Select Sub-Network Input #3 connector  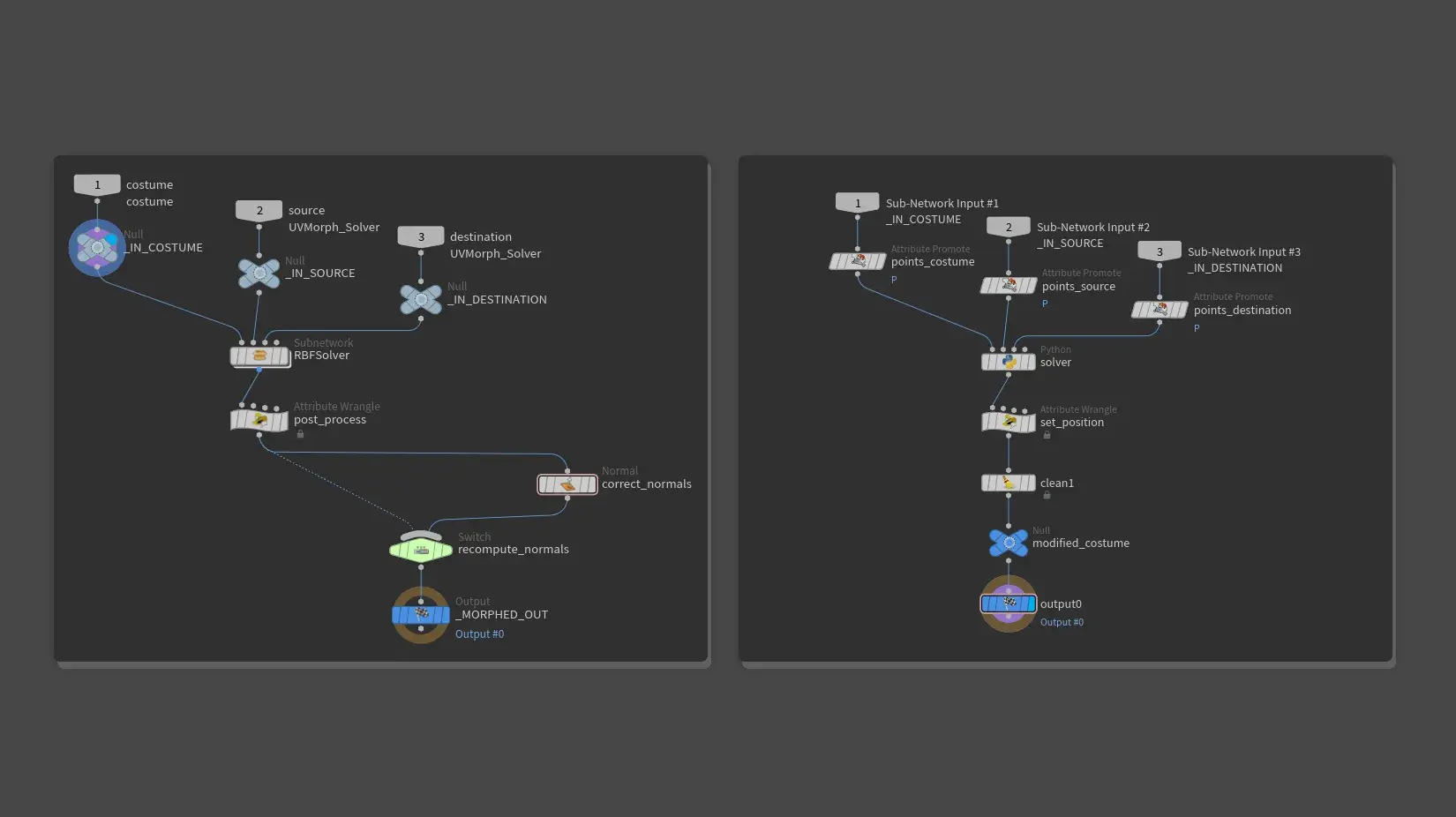1160,251
